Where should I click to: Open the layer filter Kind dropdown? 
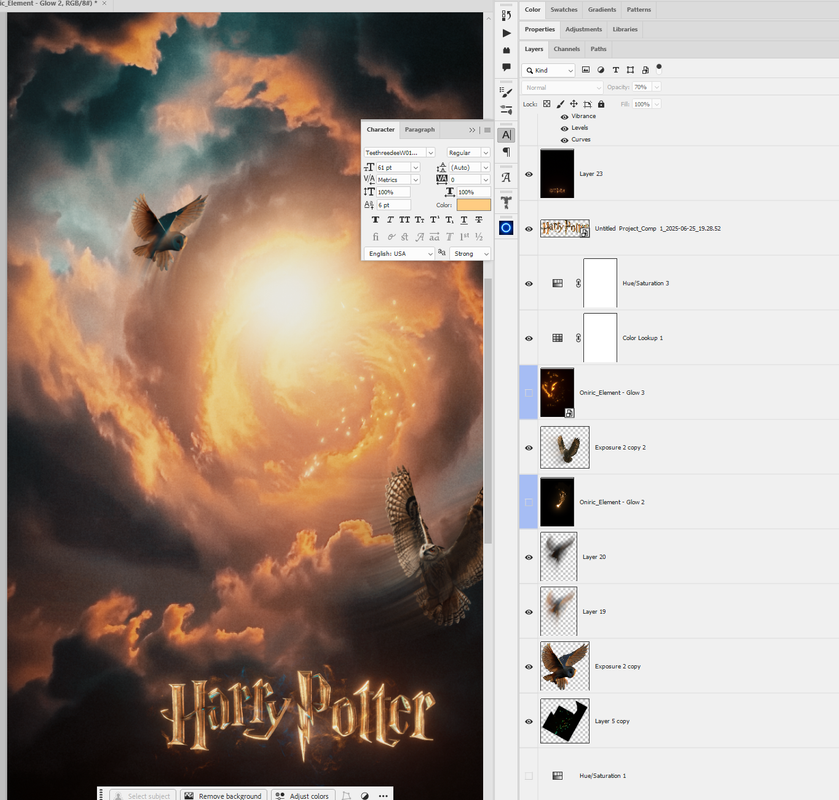[548, 70]
